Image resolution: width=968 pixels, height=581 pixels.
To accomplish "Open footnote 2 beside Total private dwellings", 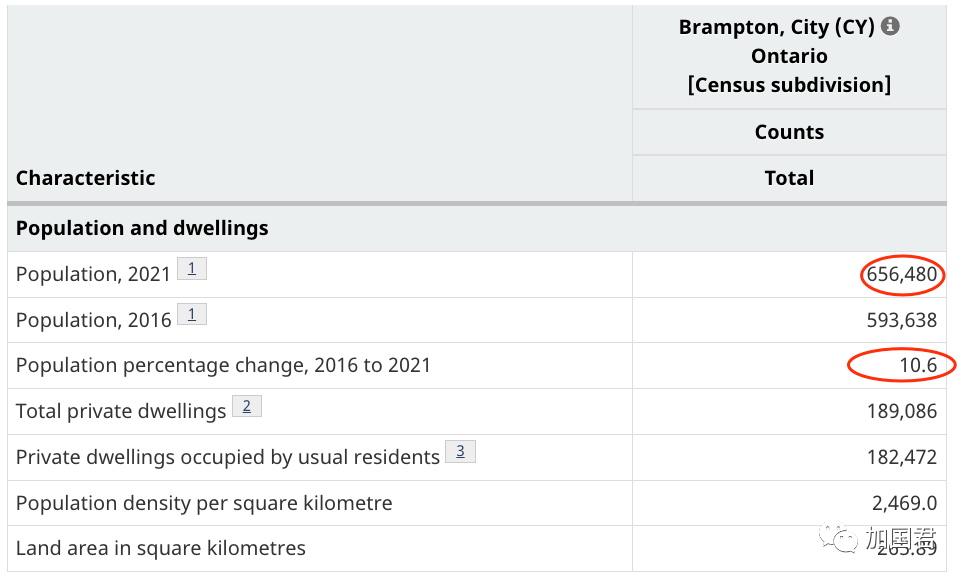I will (x=247, y=405).
